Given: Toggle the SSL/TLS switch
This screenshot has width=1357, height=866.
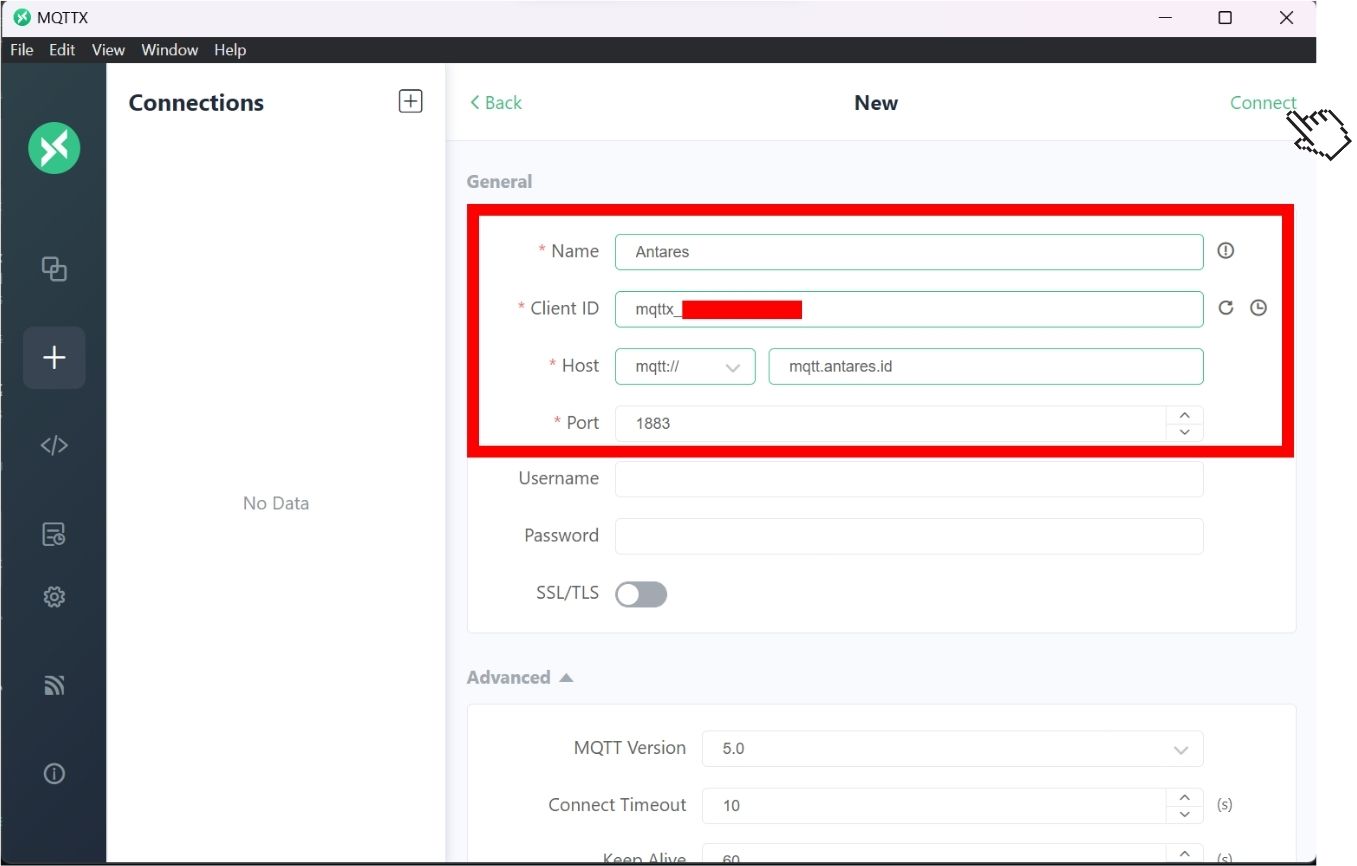Looking at the screenshot, I should click(x=641, y=594).
